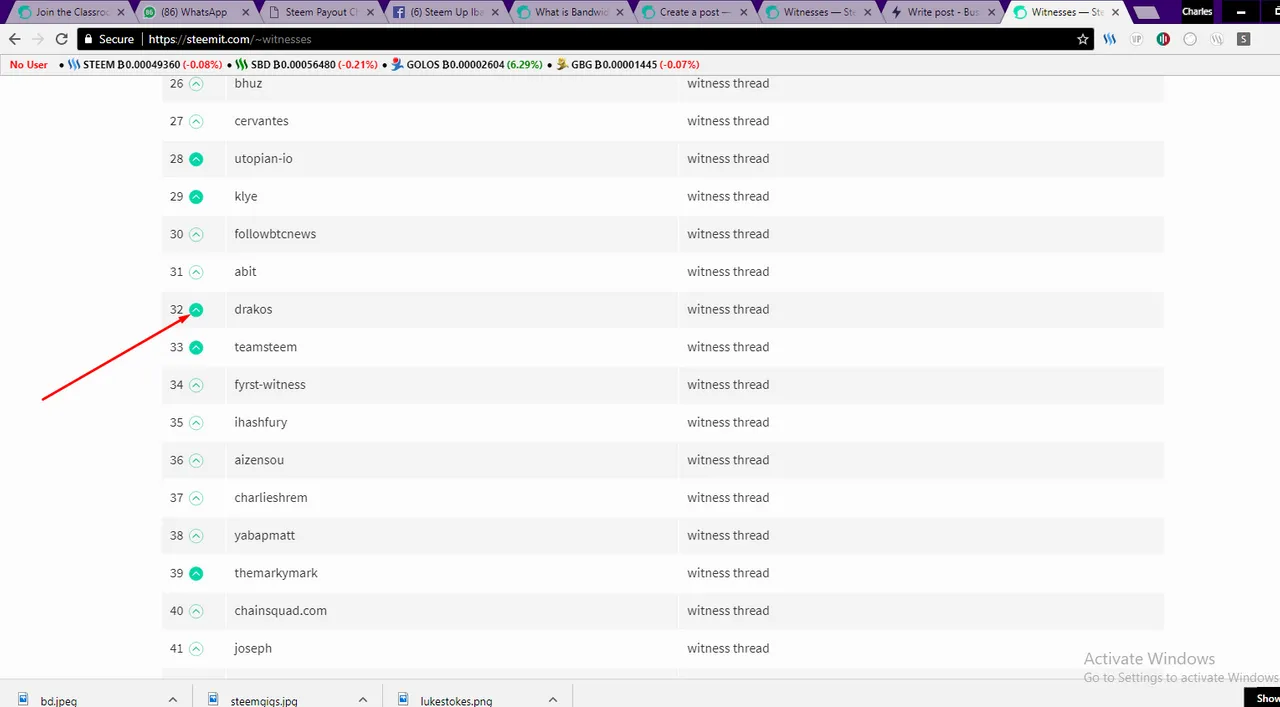The image size is (1280, 707).
Task: Remove vote from themarkymark
Action: click(196, 573)
